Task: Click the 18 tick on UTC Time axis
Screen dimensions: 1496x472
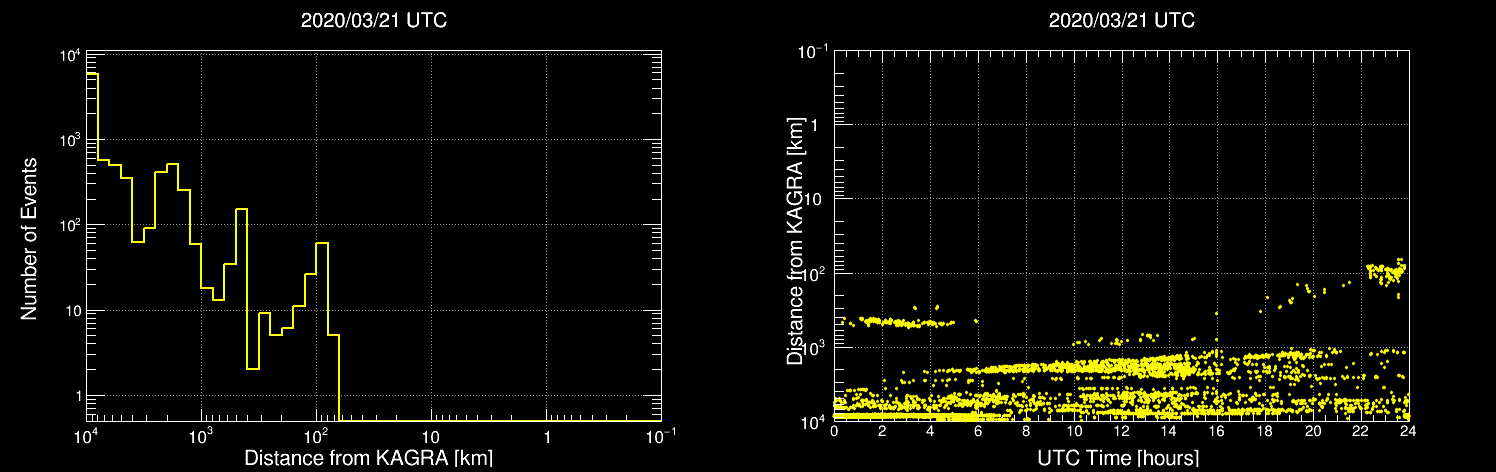Action: point(1265,431)
